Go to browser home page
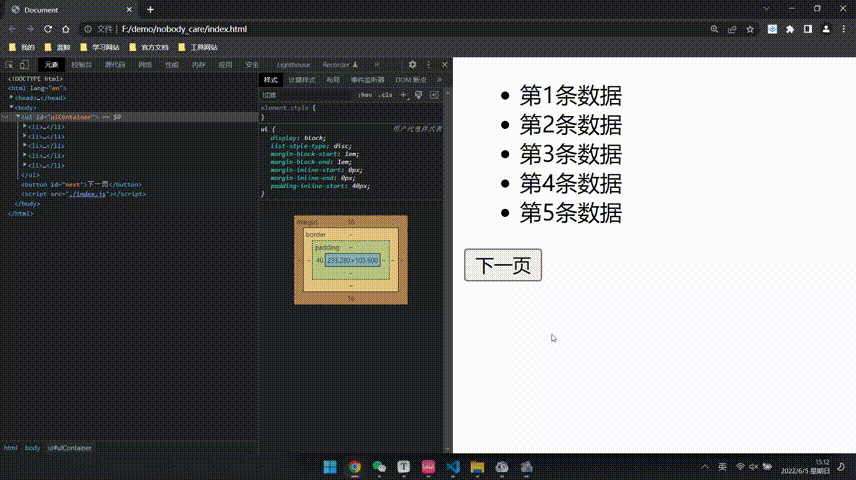This screenshot has height=480, width=856. point(66,29)
